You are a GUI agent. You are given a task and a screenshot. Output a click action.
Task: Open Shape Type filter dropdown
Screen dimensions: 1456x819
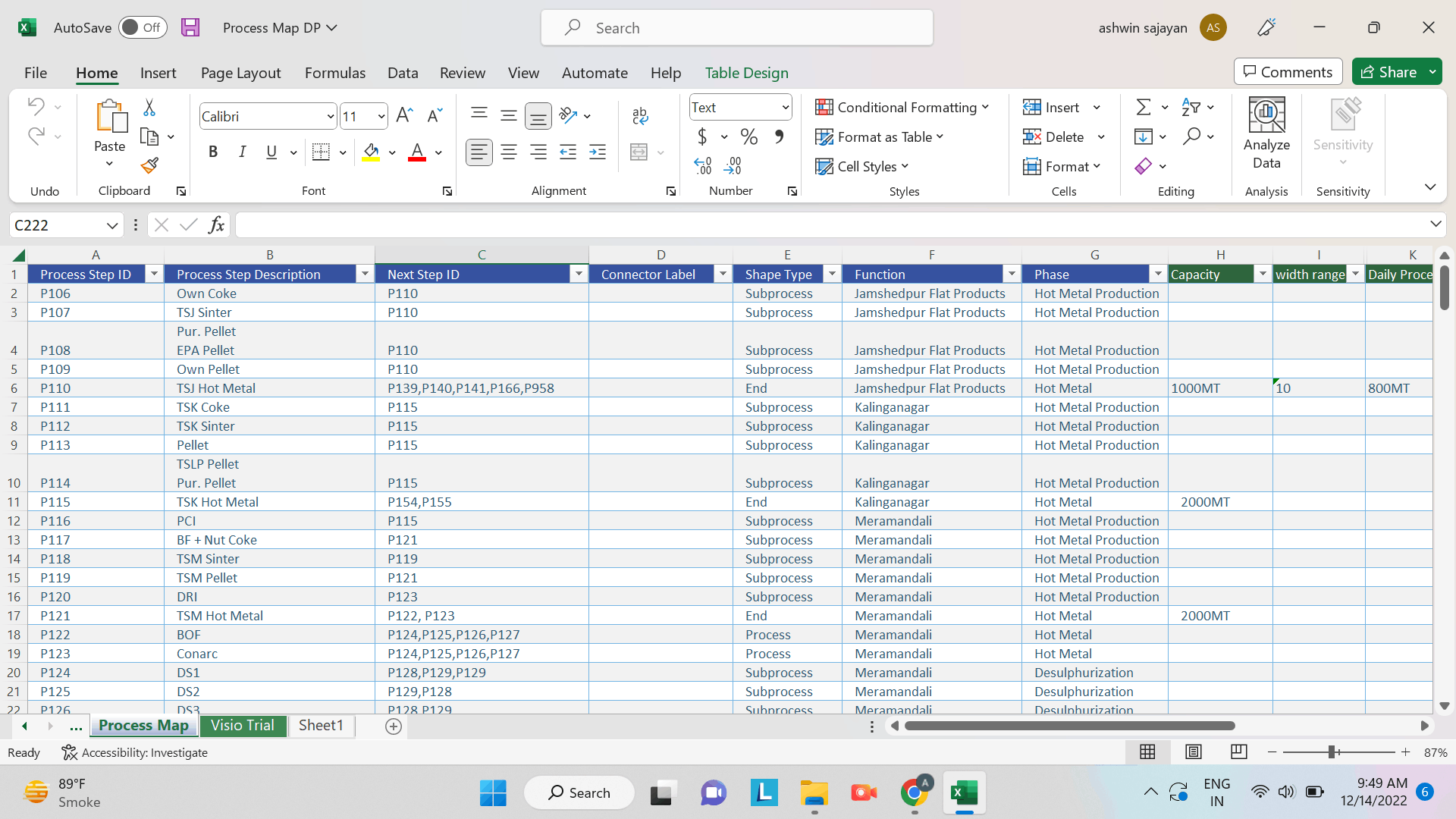(832, 274)
